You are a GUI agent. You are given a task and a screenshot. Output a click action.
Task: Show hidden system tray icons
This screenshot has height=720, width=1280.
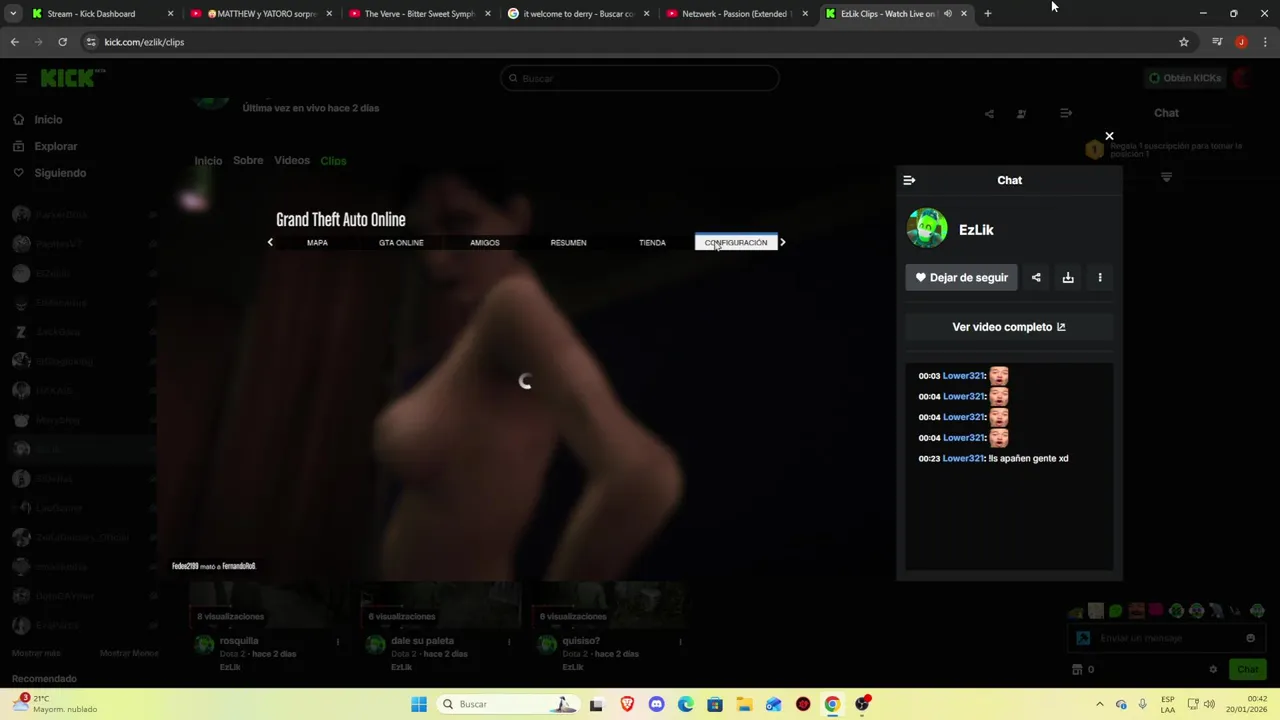pos(1099,704)
